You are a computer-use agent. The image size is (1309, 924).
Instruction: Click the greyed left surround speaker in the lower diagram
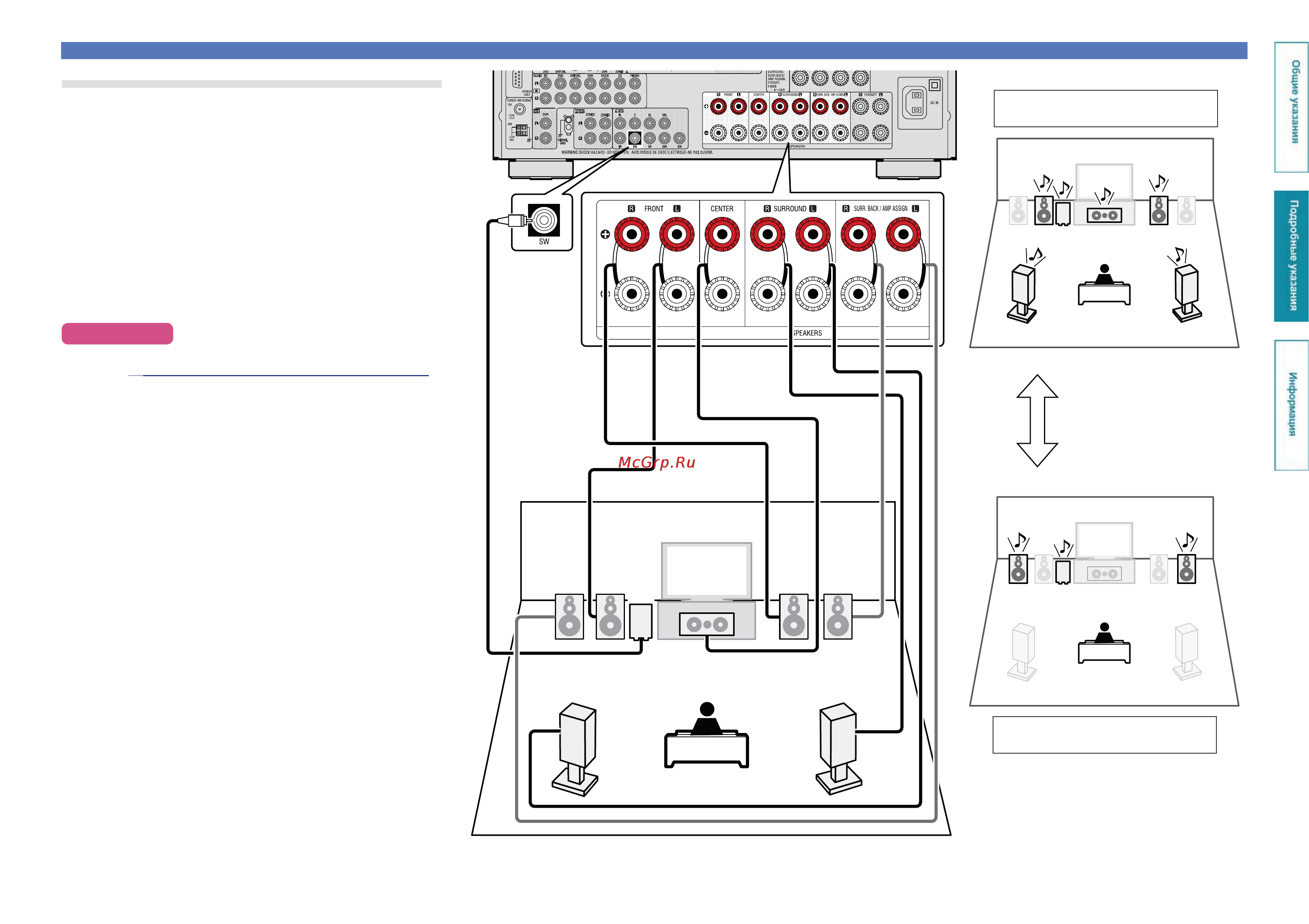[x=1022, y=652]
